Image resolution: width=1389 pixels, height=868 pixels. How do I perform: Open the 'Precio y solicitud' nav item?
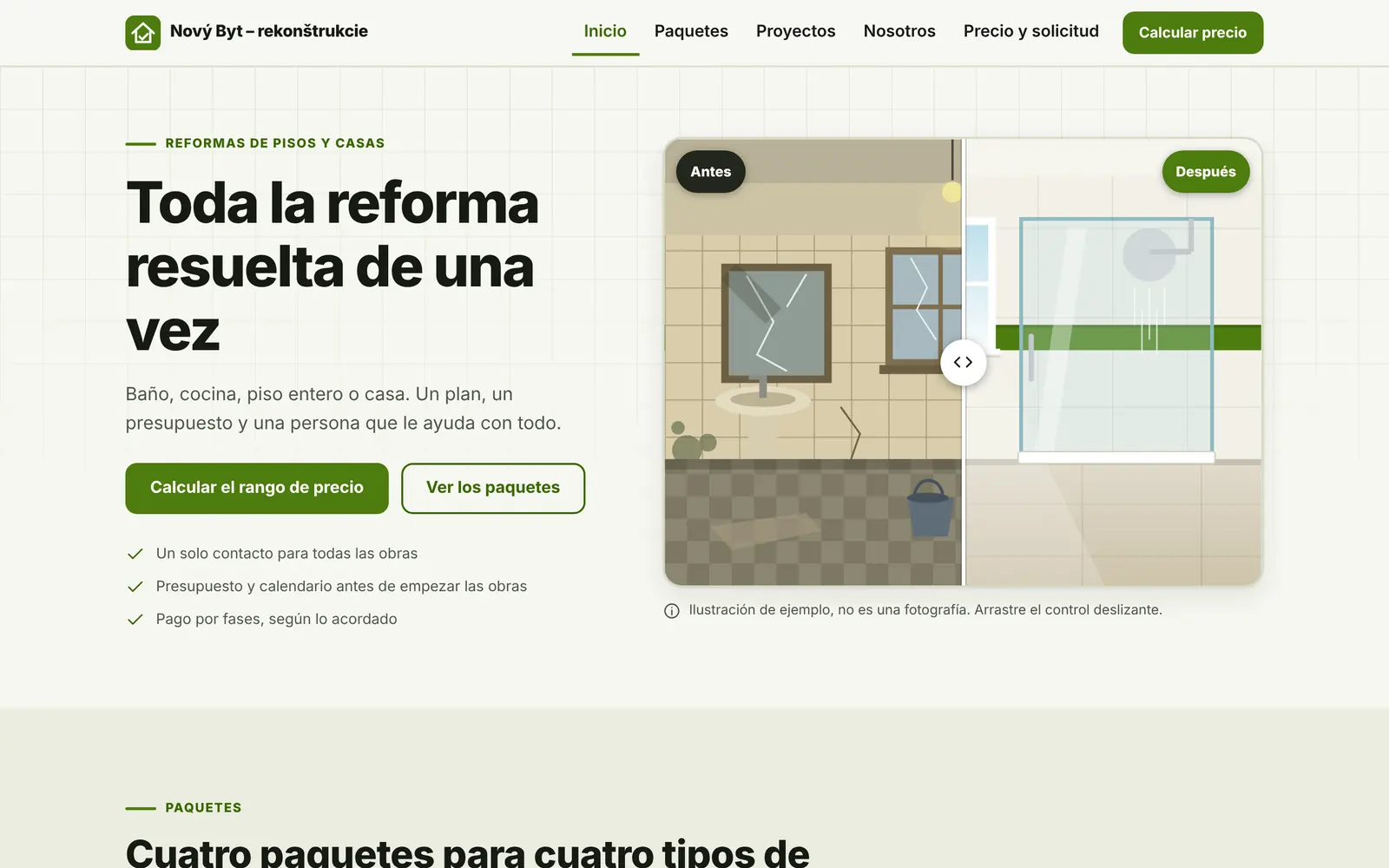click(1031, 31)
